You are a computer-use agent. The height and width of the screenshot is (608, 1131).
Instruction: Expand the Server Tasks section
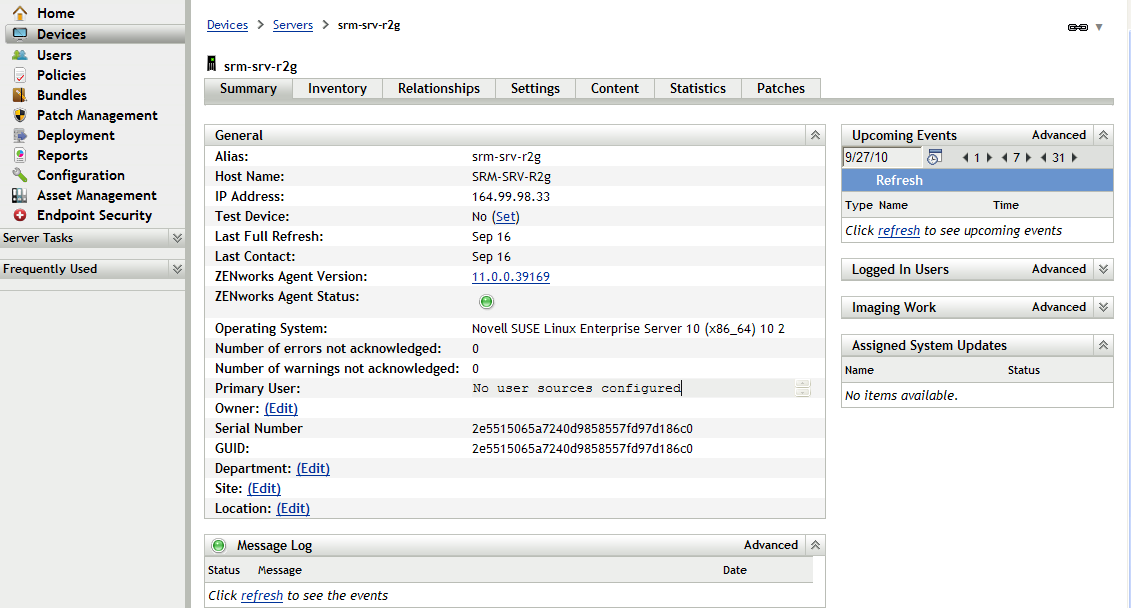(176, 238)
